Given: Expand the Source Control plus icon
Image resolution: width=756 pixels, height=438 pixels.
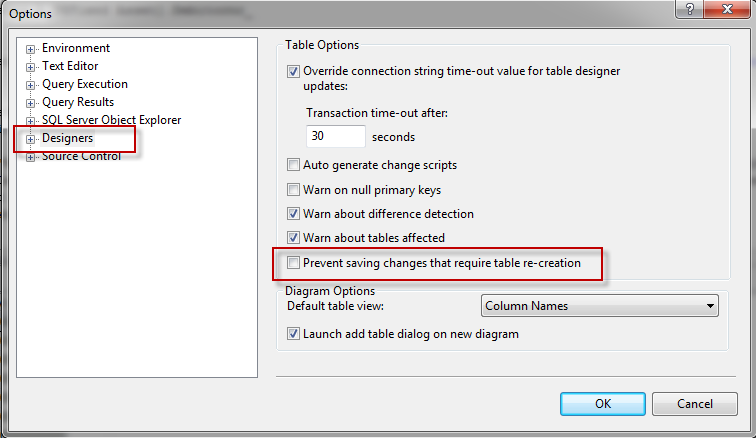Looking at the screenshot, I should 30,157.
